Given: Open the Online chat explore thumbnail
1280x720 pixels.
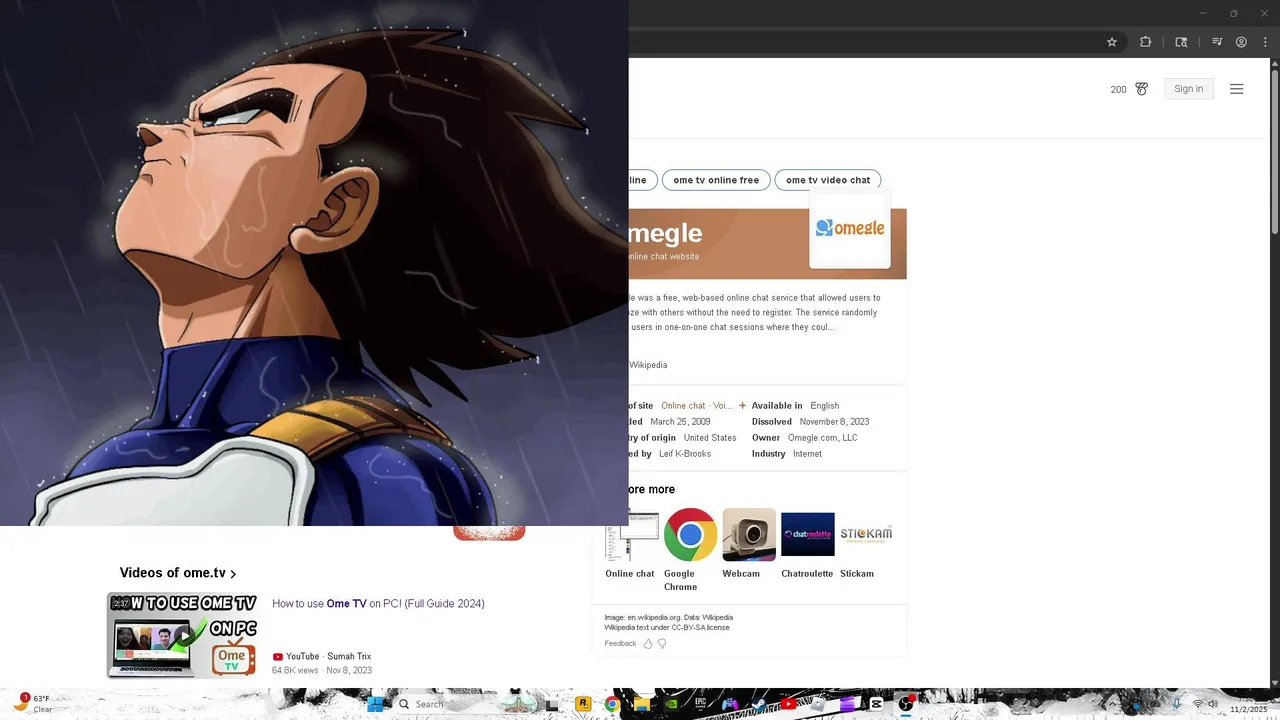Looking at the screenshot, I should [x=632, y=535].
